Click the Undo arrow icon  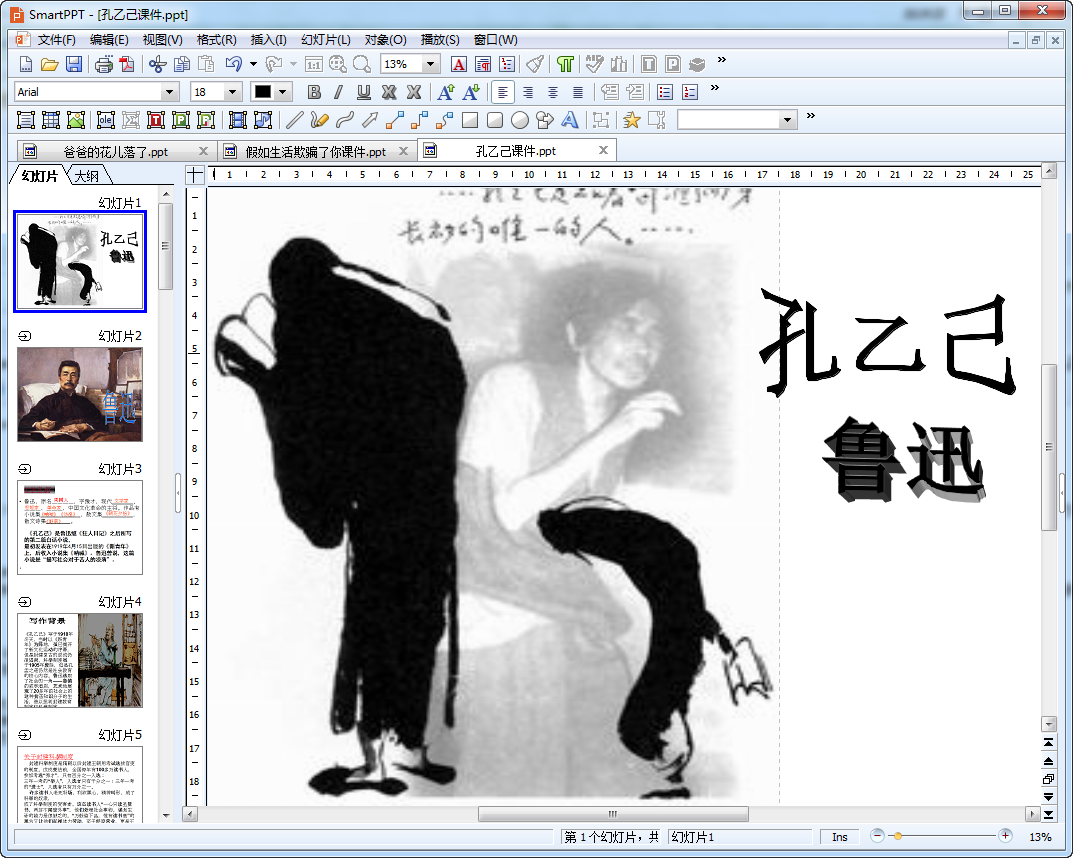coord(234,64)
